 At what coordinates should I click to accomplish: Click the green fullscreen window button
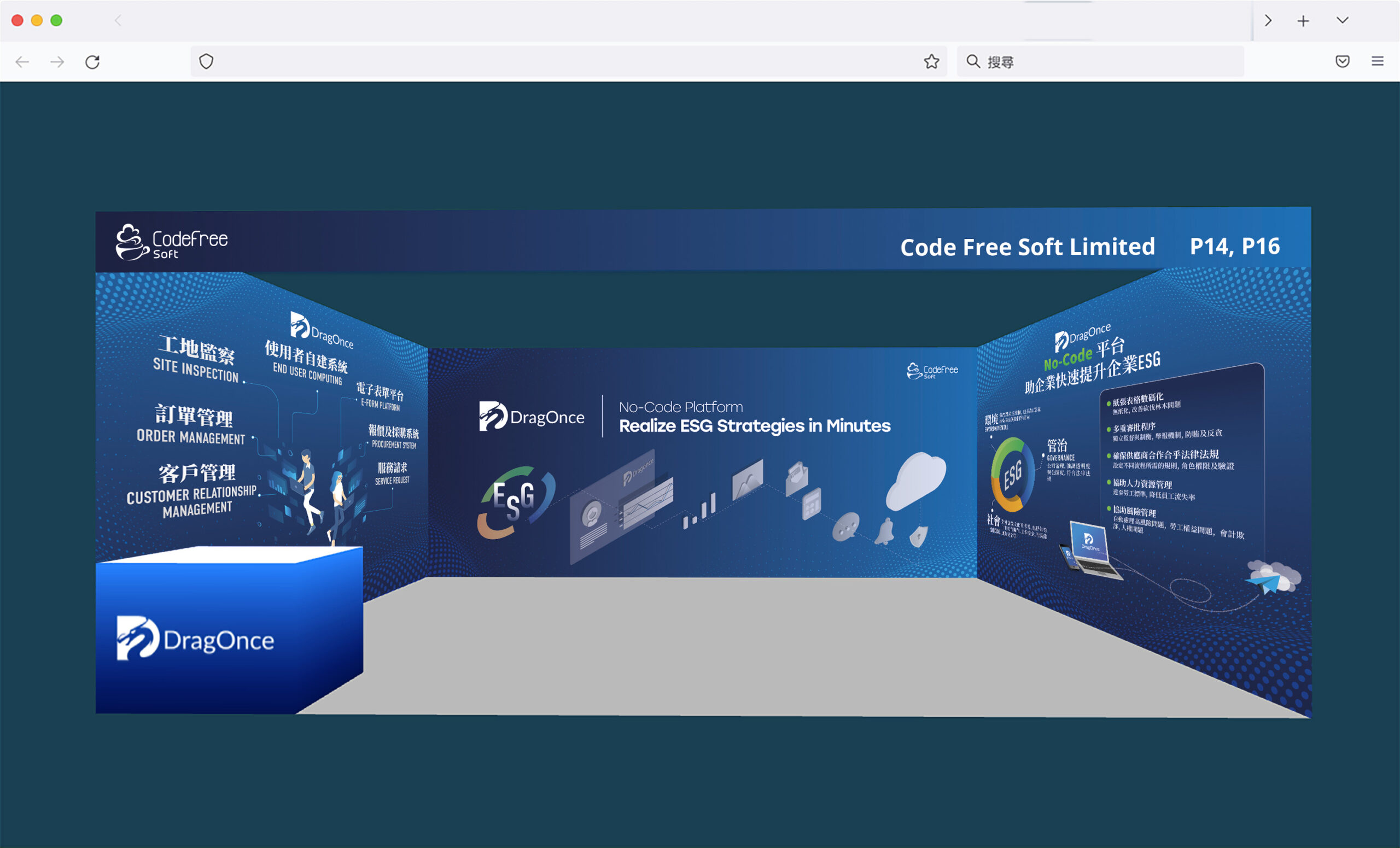tap(56, 21)
